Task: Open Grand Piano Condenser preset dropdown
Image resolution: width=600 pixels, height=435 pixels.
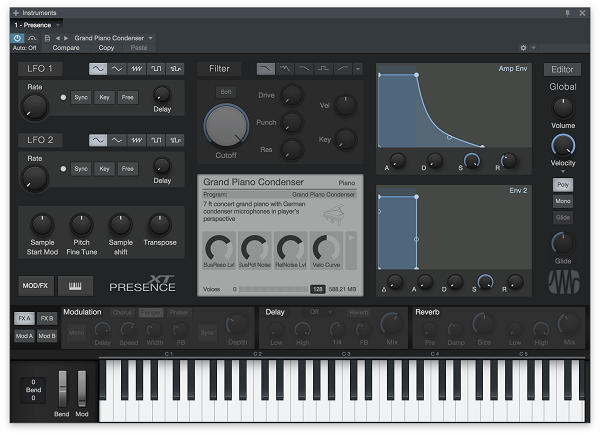Action: tap(113, 38)
